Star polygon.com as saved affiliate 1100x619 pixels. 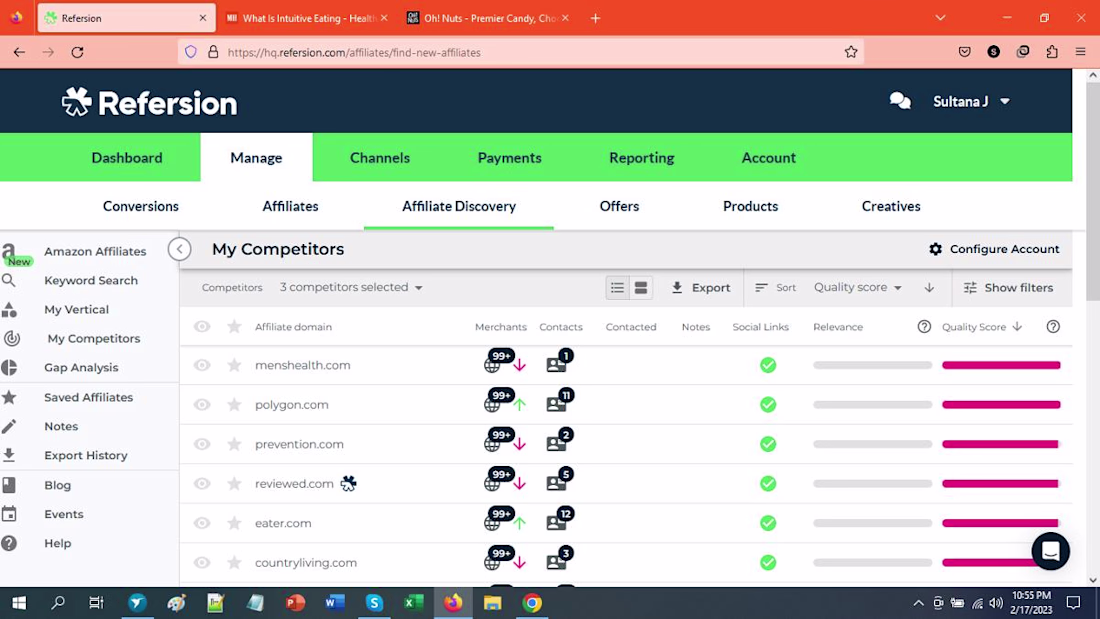click(234, 405)
